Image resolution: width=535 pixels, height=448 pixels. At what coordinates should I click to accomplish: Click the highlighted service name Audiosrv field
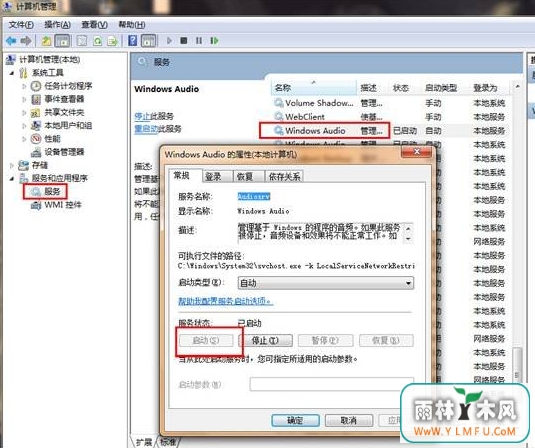[254, 197]
